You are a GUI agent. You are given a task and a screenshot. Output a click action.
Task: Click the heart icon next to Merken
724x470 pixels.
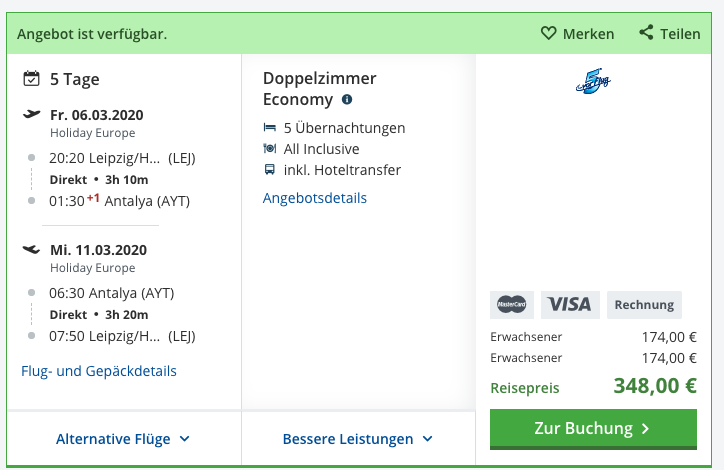click(548, 33)
